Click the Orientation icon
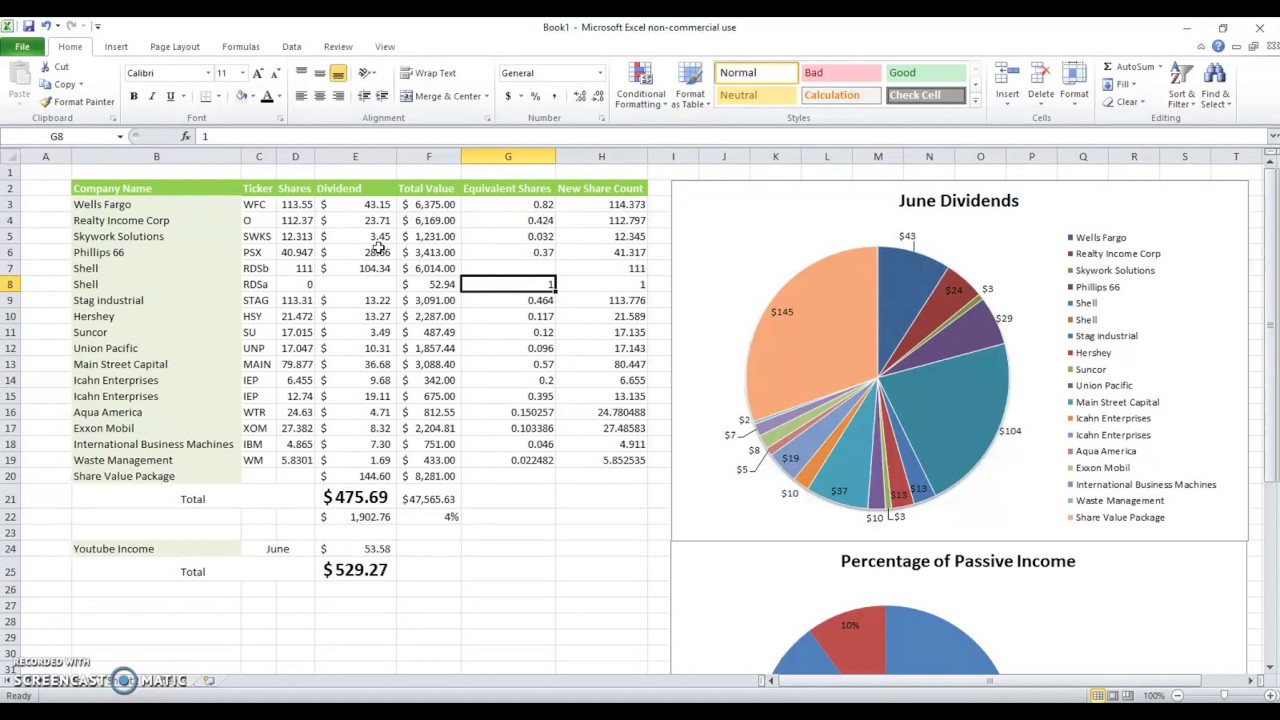The image size is (1280, 720). (365, 73)
